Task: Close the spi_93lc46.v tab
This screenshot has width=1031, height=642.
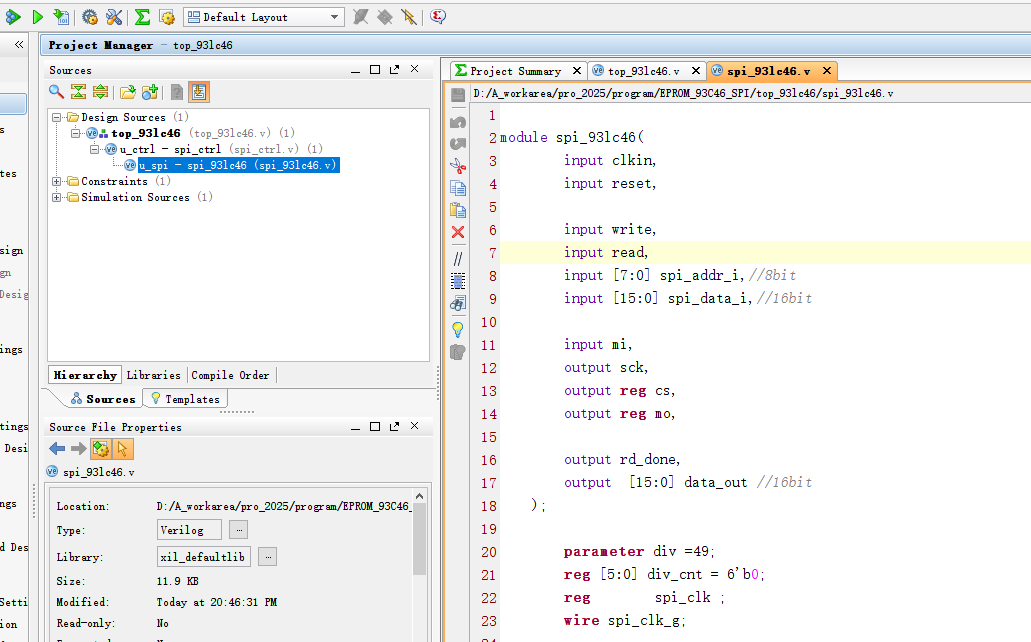Action: coord(827,70)
